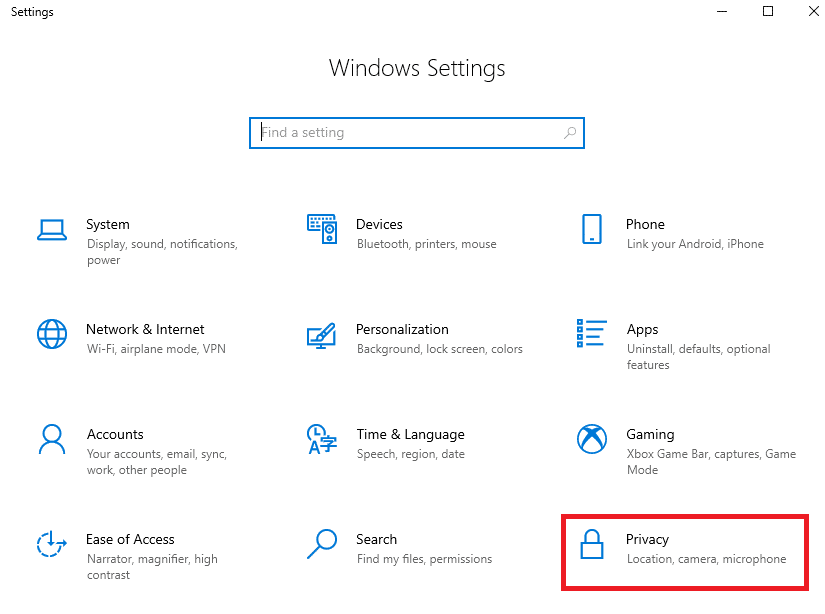825x614 pixels.
Task: Click the Search magnifier category icon
Action: coord(321,544)
